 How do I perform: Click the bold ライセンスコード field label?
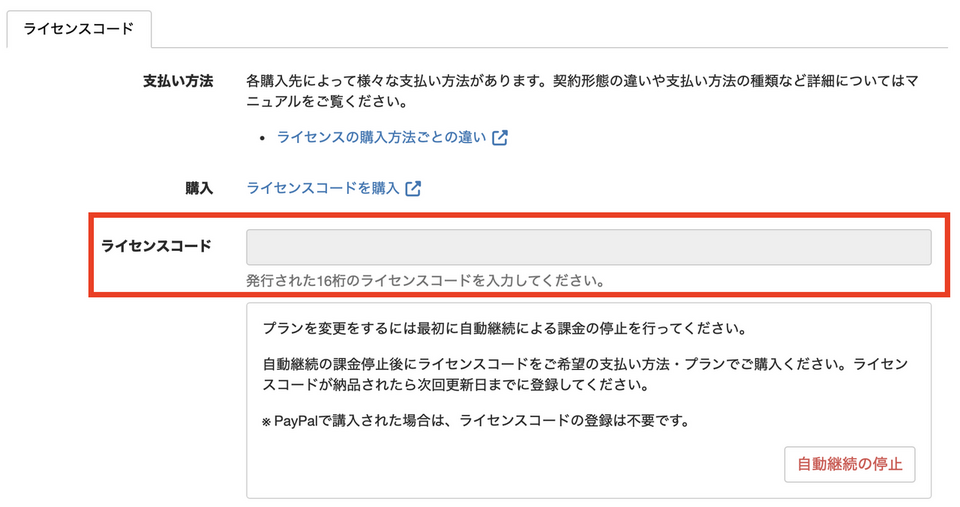pos(156,246)
